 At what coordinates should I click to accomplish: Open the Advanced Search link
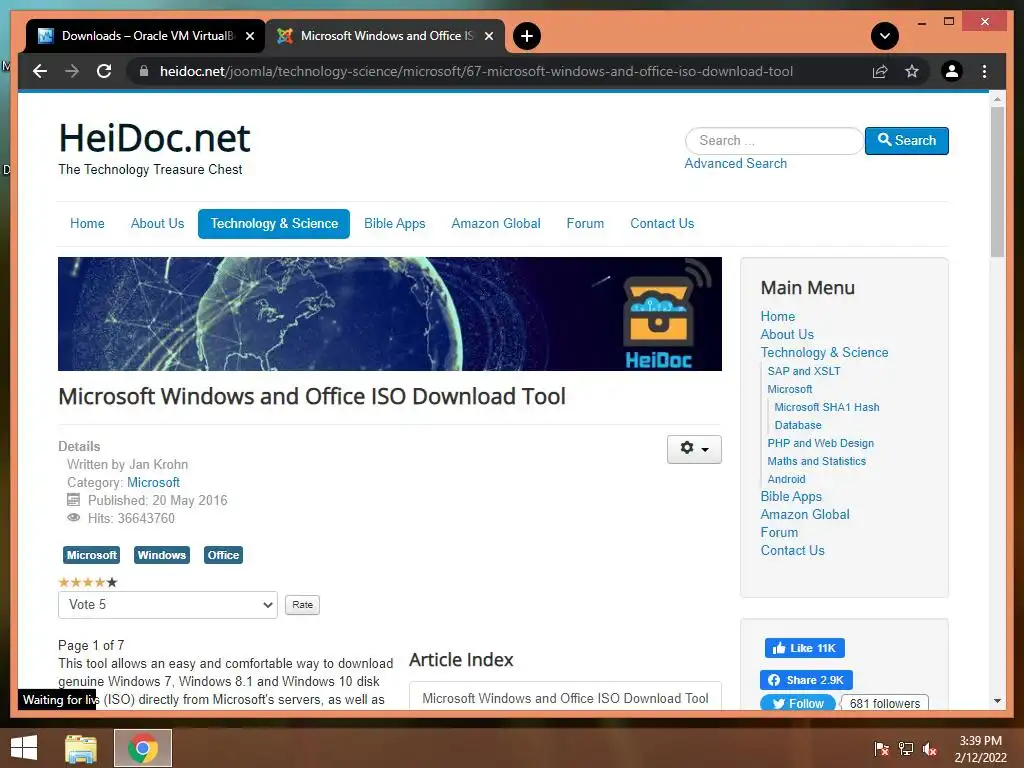735,163
